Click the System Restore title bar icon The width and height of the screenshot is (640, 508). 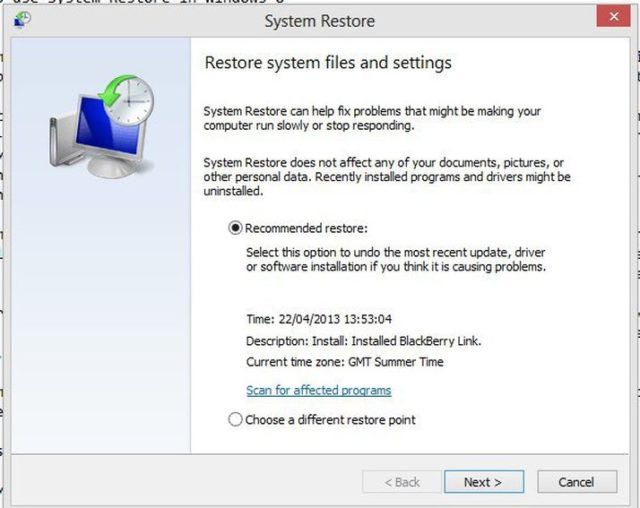(23, 20)
